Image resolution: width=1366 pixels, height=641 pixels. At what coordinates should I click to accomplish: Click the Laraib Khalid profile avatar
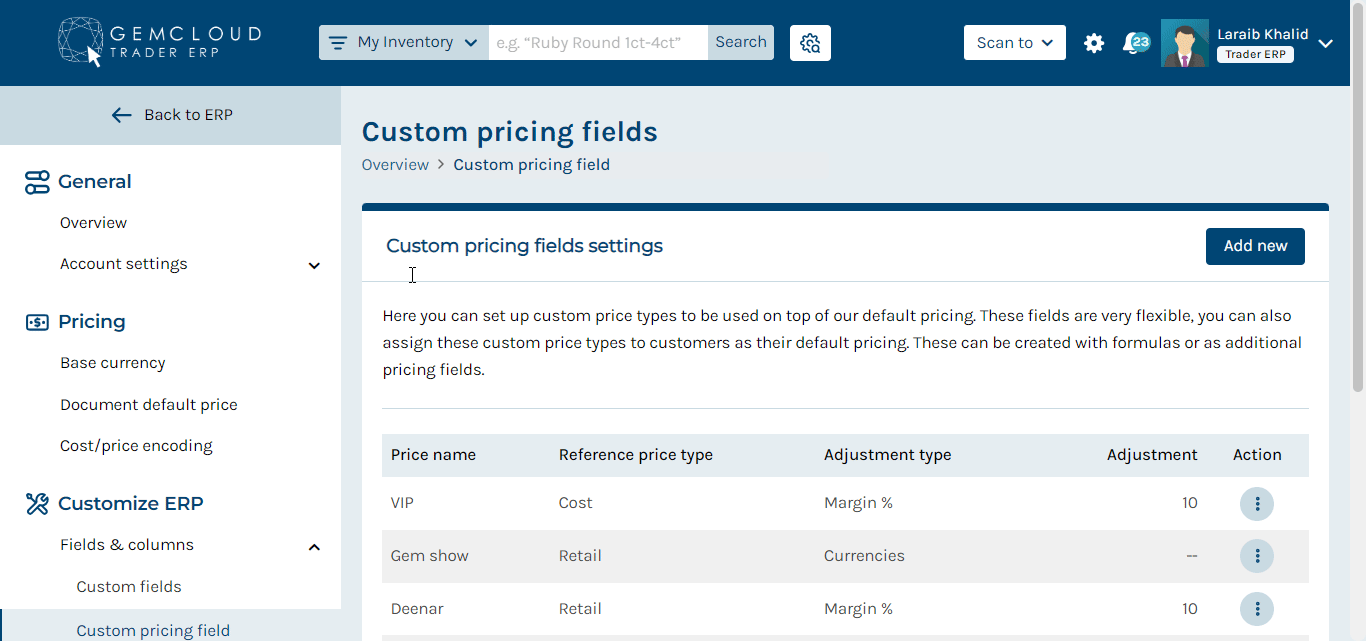1184,43
